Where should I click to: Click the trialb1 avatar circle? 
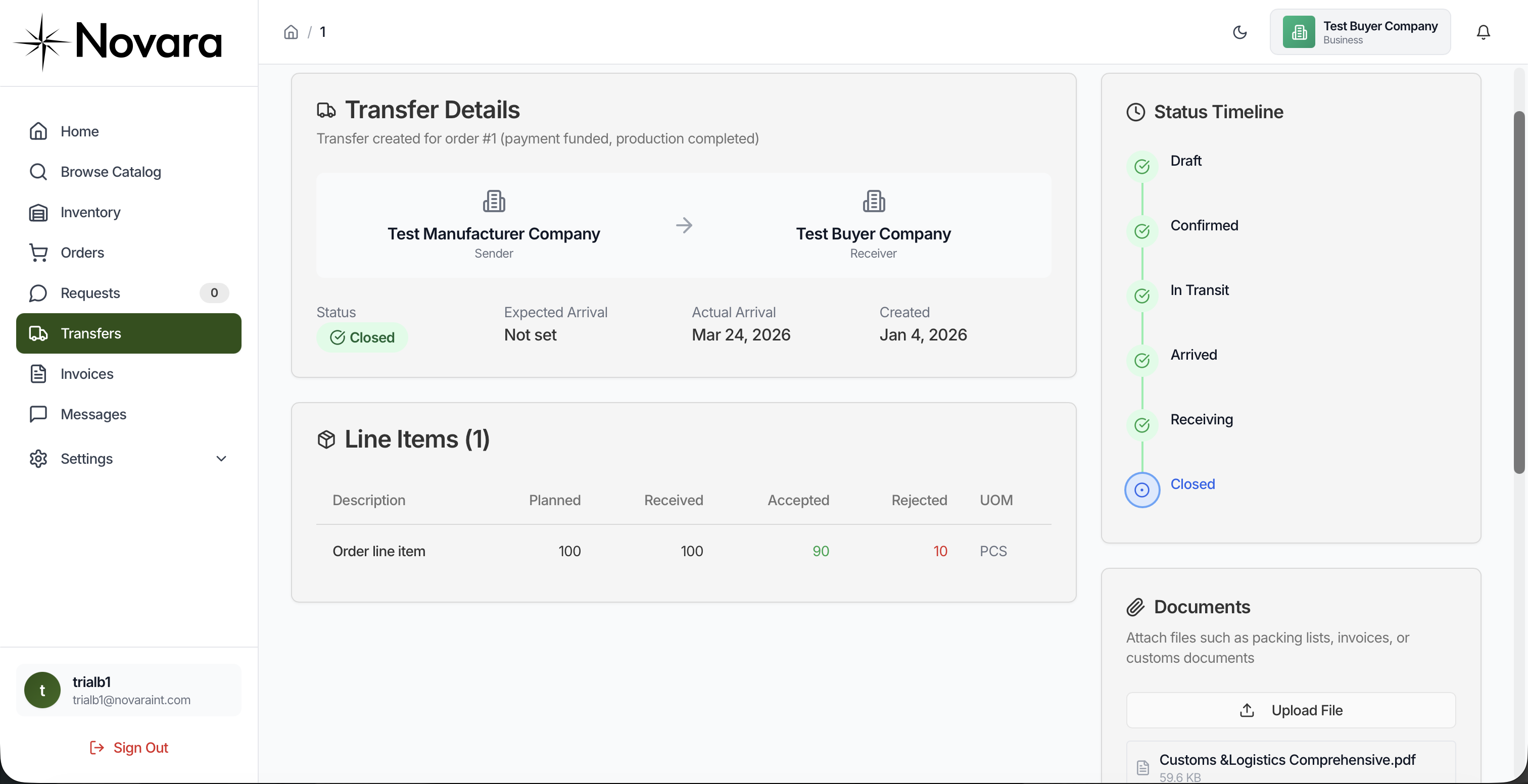[x=42, y=690]
